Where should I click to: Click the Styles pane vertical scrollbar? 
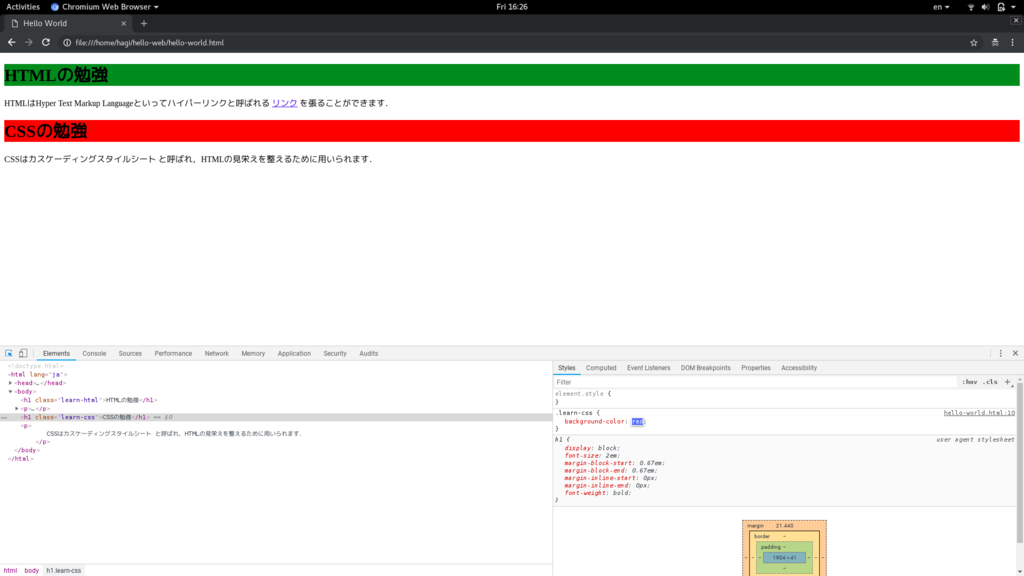[1019, 464]
